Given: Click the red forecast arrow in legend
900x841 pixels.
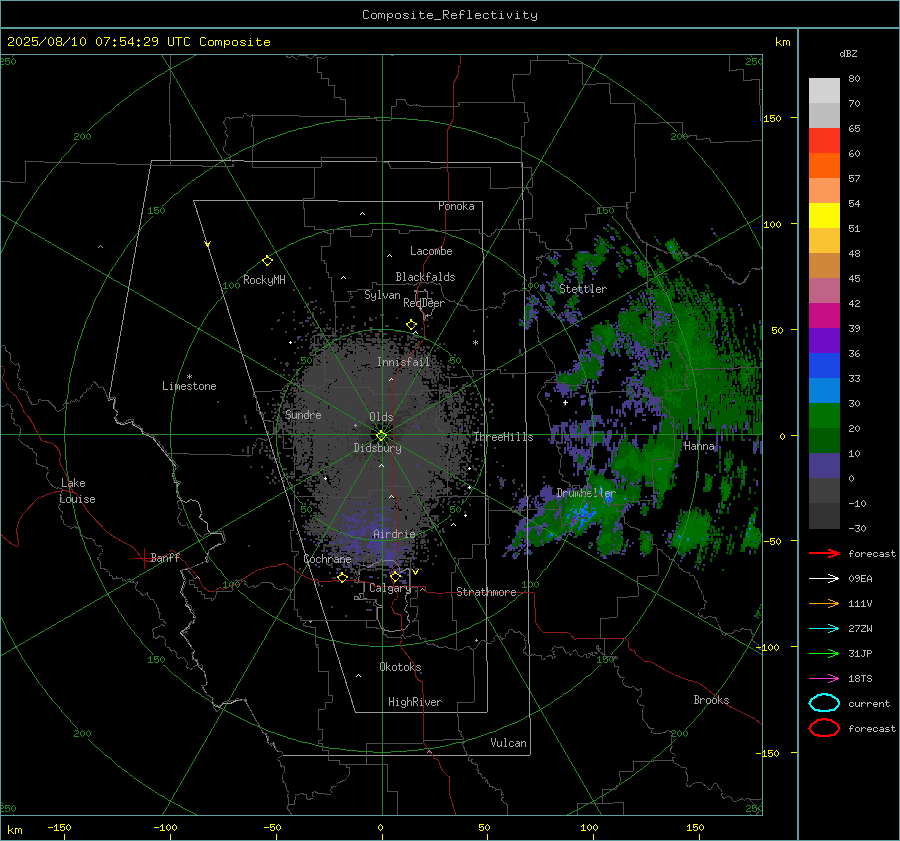Looking at the screenshot, I should click(x=824, y=553).
